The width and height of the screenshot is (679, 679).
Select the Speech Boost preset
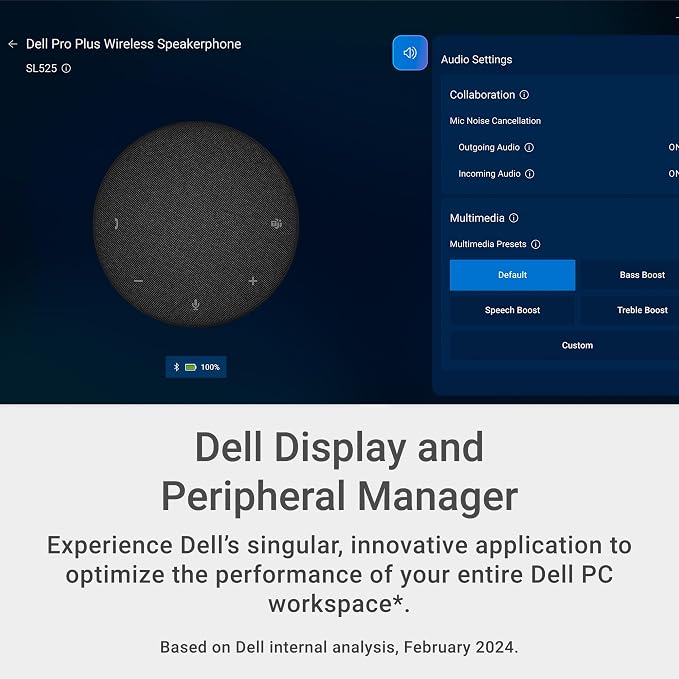coord(513,310)
